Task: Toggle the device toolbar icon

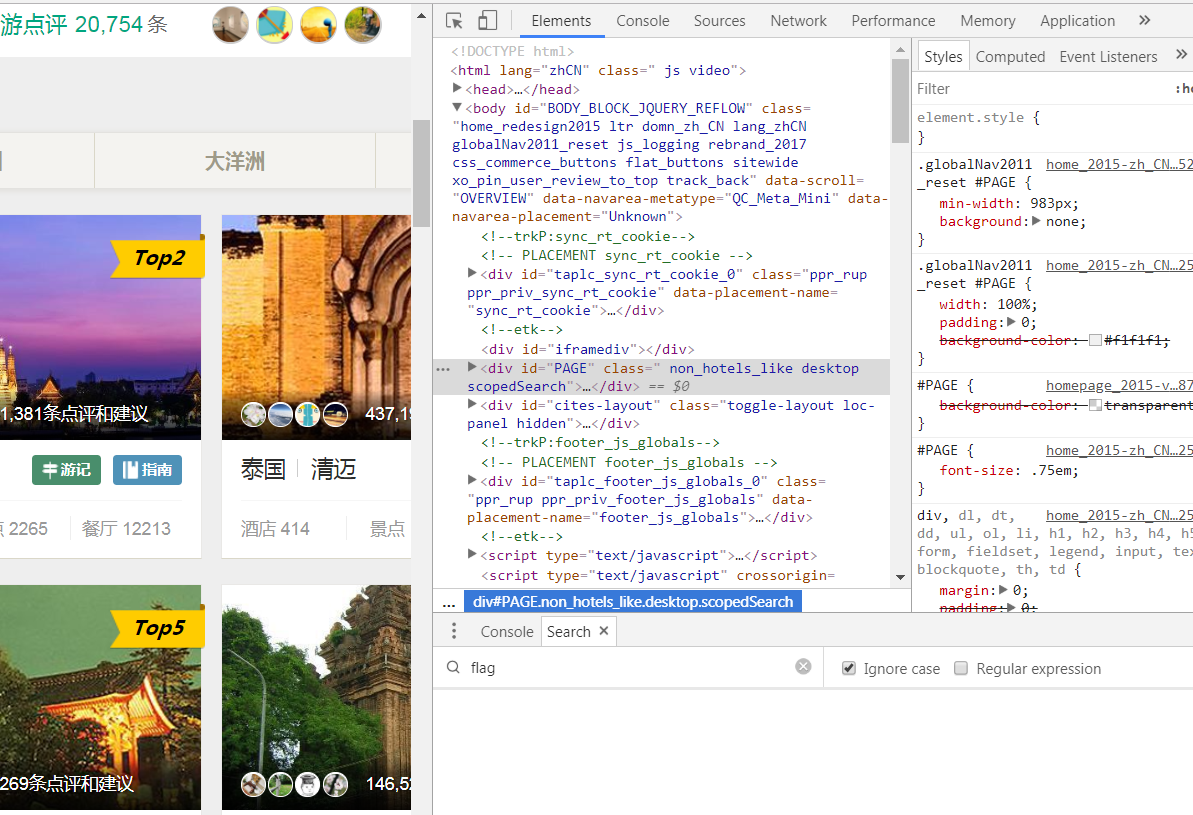Action: pos(487,20)
